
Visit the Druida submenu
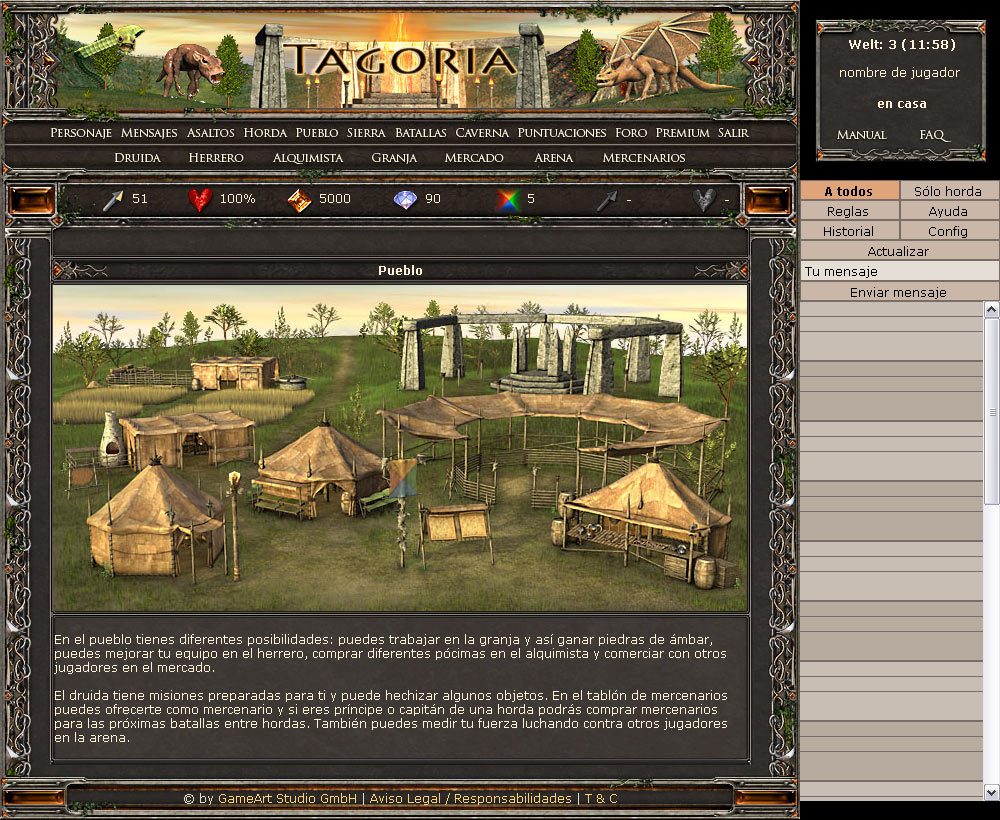[x=137, y=157]
